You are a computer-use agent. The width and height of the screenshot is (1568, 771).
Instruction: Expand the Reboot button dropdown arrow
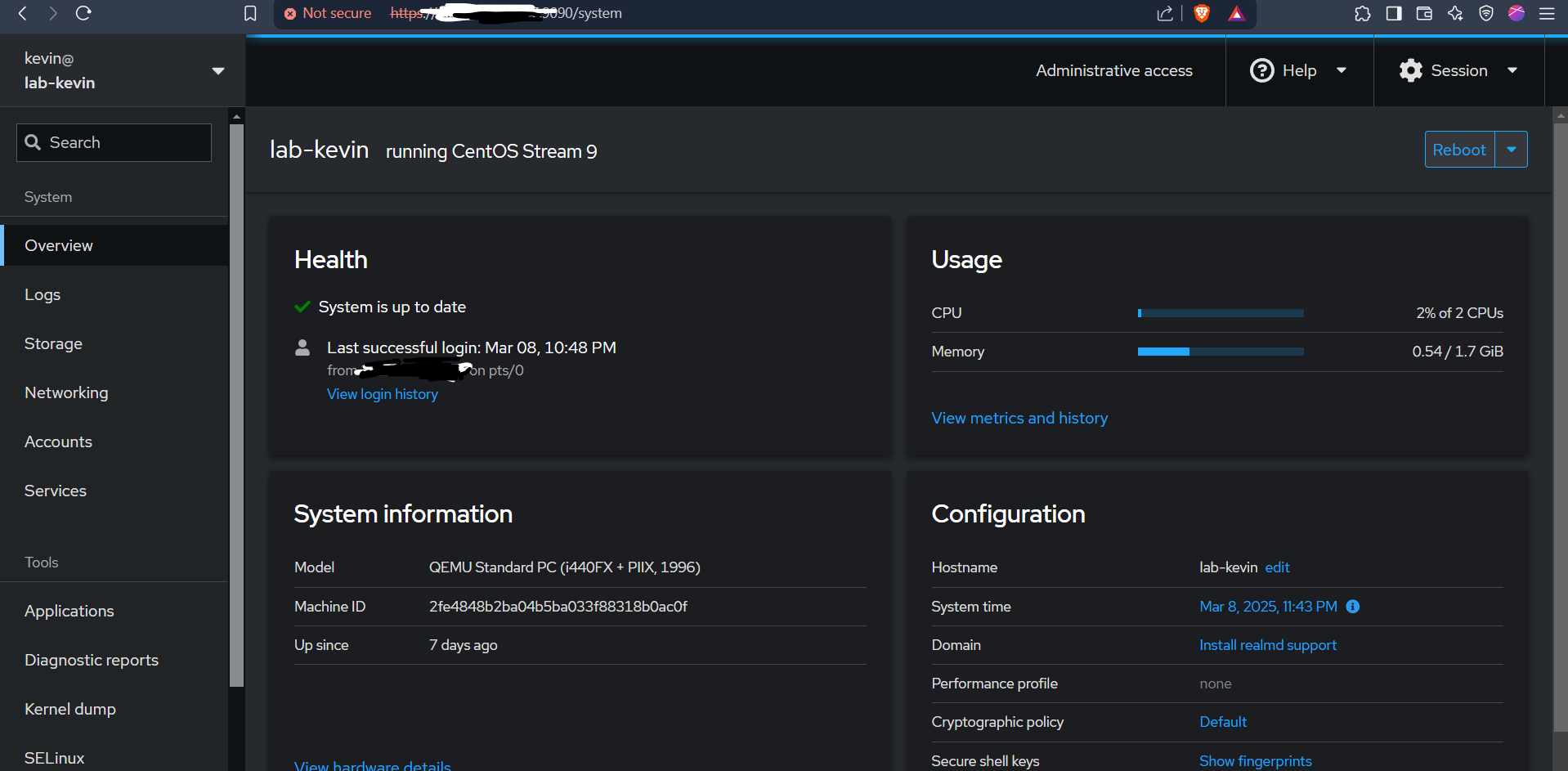click(1511, 150)
